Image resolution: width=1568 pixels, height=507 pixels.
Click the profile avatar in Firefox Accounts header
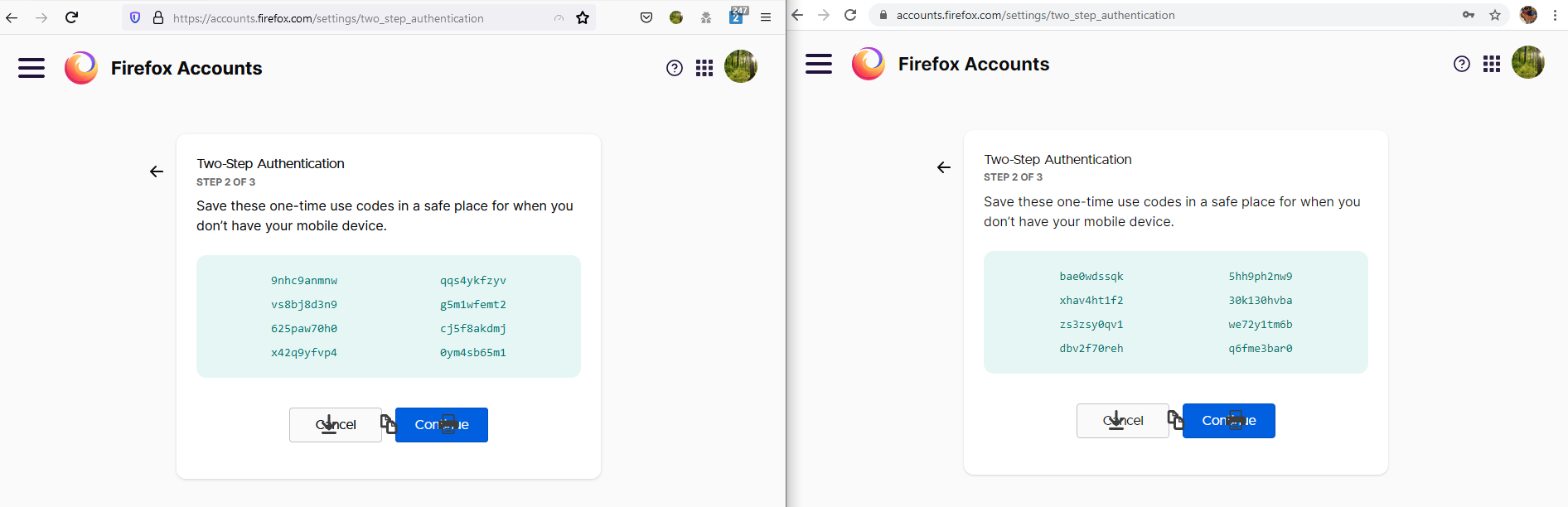[x=740, y=66]
